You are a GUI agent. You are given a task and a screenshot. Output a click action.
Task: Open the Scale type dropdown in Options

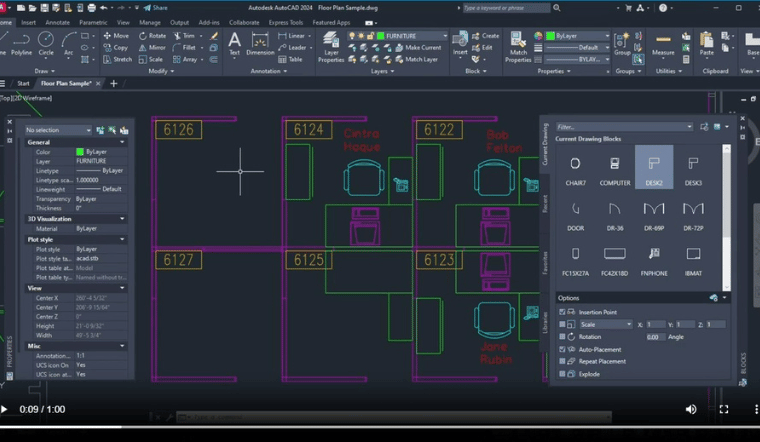click(606, 324)
